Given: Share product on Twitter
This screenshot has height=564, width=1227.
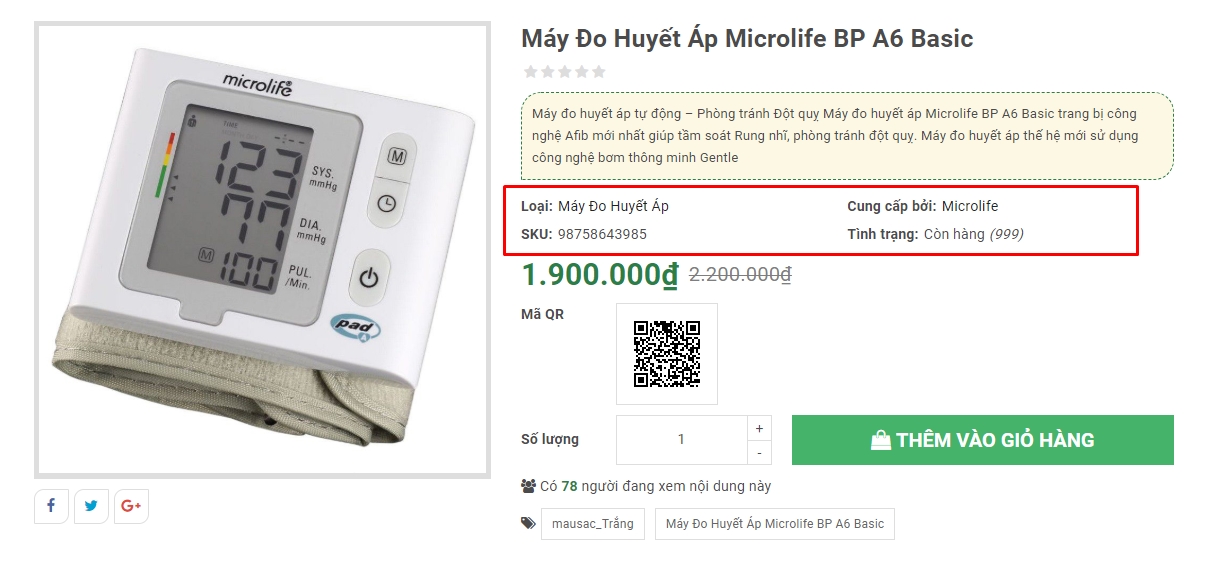Looking at the screenshot, I should (x=91, y=506).
